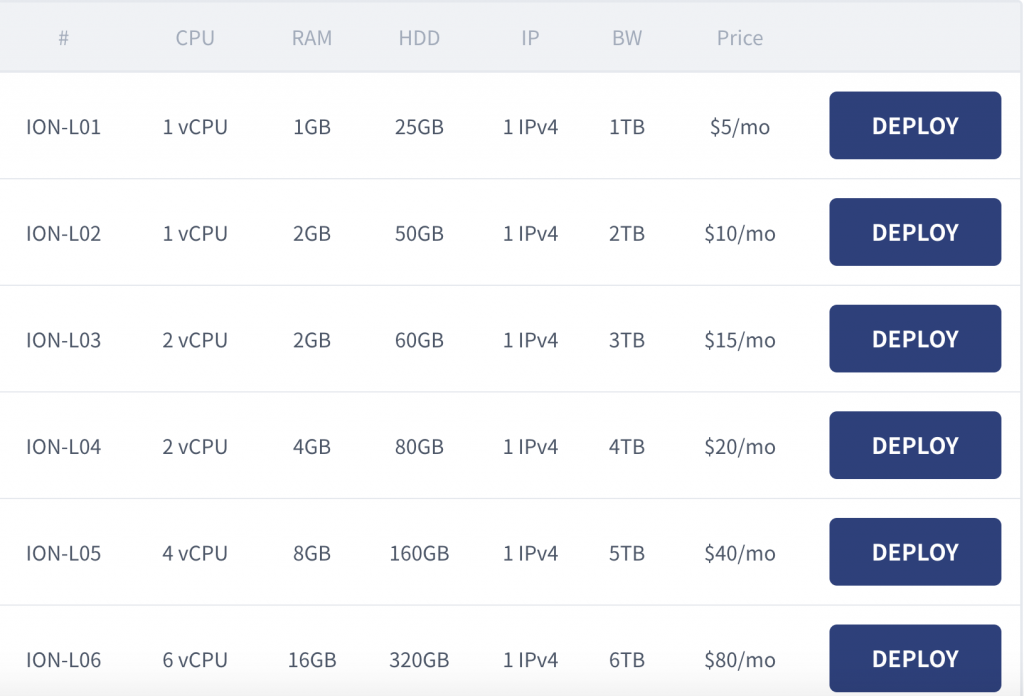Click the 4 vCPU cell

click(x=195, y=553)
